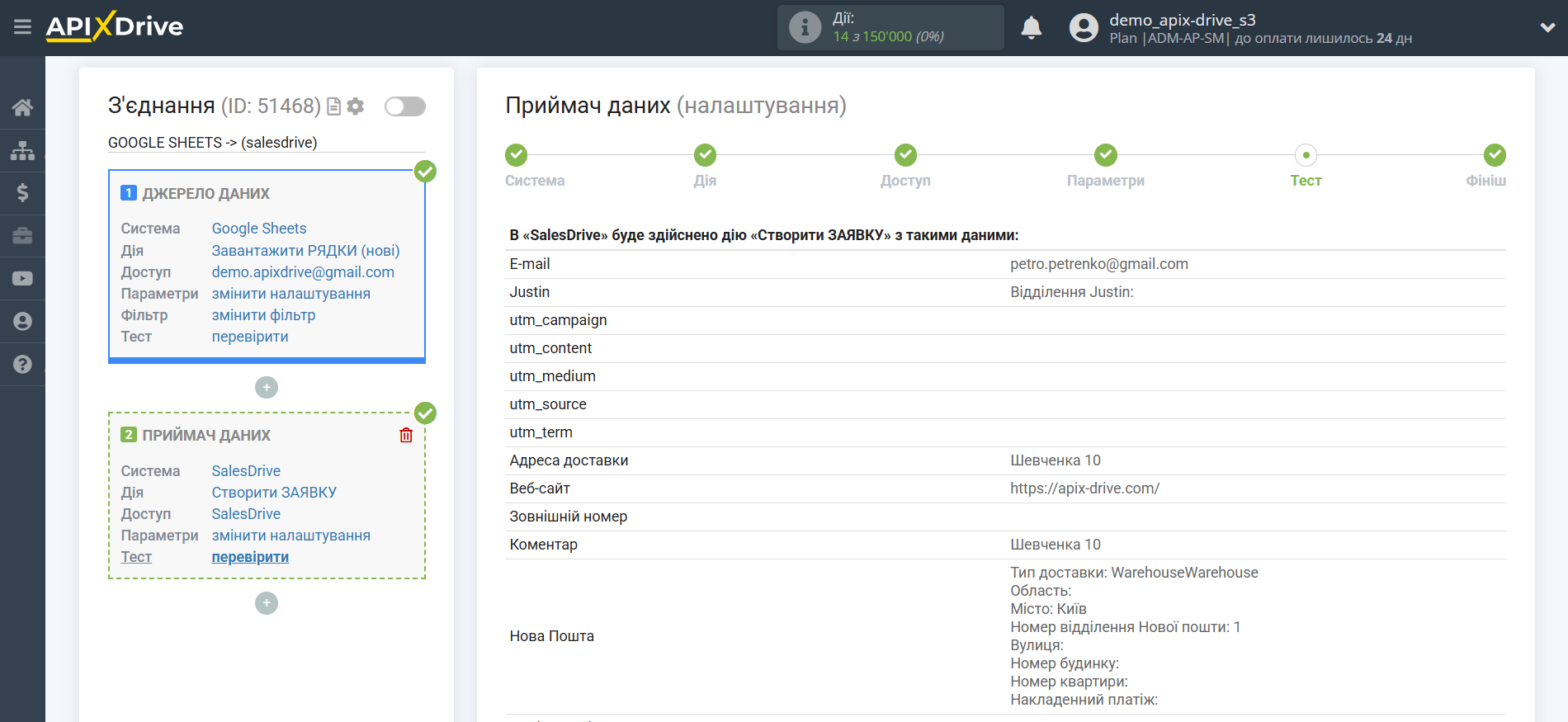Click the utm_campaign row label
This screenshot has width=1568, height=722.
pyautogui.click(x=558, y=320)
